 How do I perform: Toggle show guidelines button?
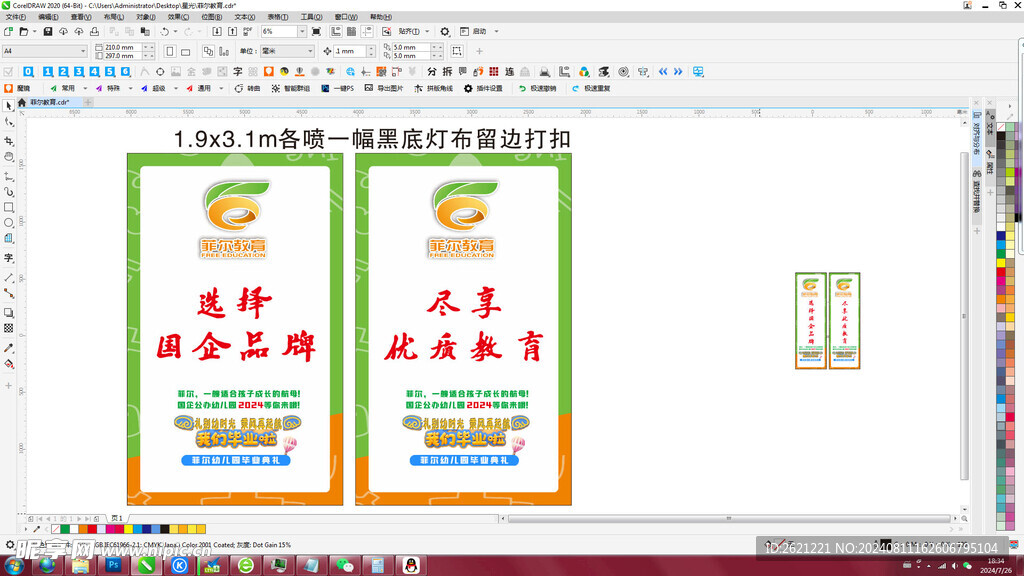pyautogui.click(x=367, y=31)
